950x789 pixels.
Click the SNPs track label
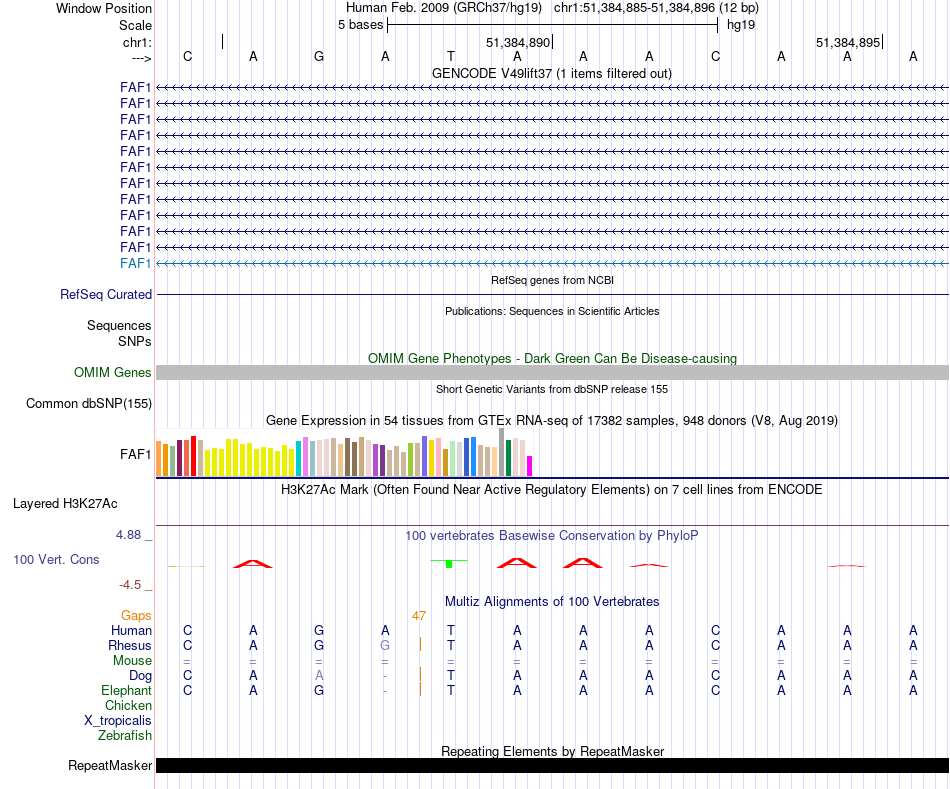pyautogui.click(x=135, y=341)
